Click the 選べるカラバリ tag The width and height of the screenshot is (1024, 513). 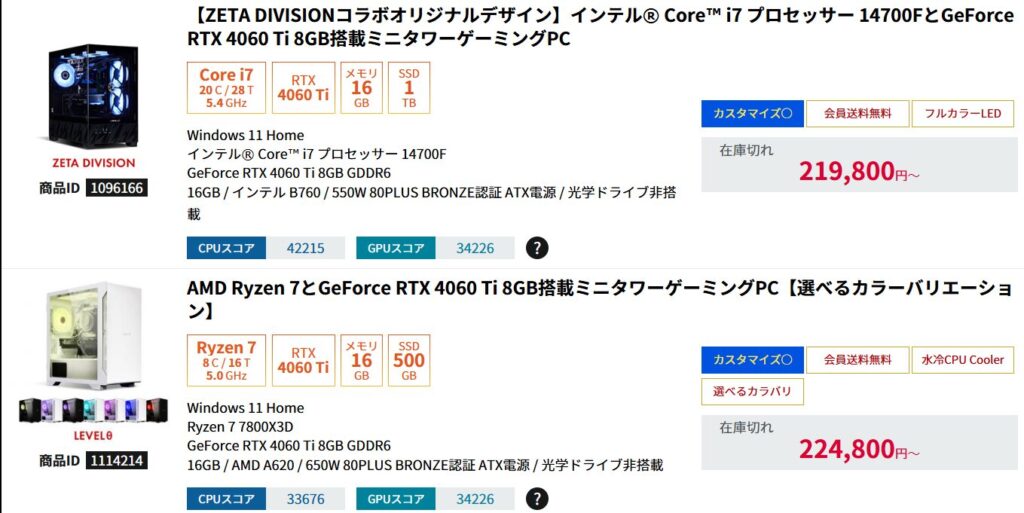click(752, 391)
